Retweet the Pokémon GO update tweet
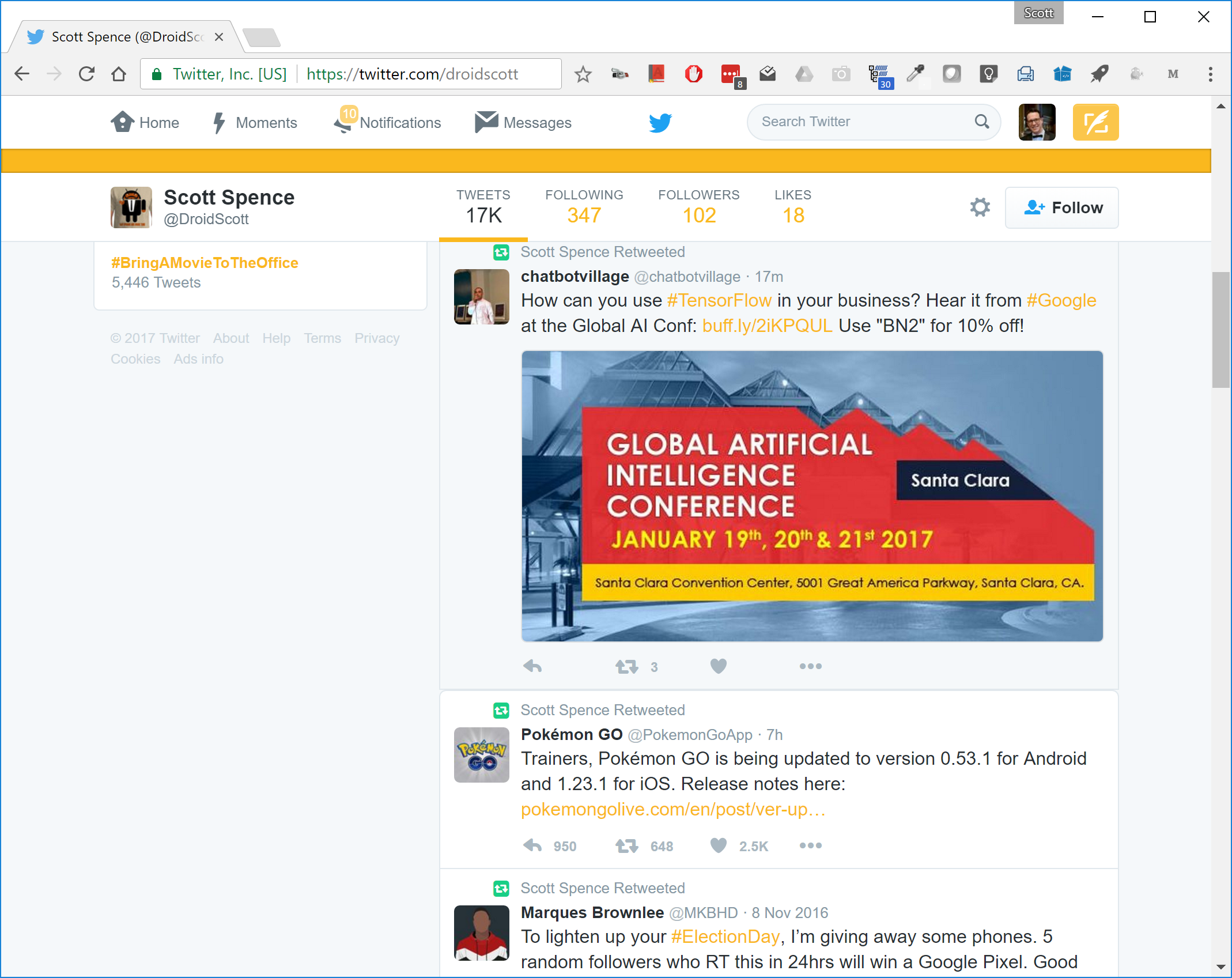This screenshot has height=978, width=1232. [626, 846]
